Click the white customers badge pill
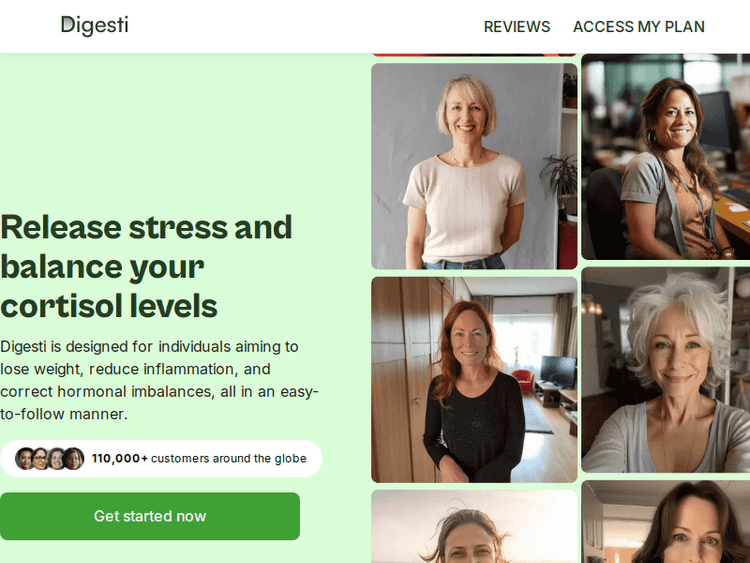The height and width of the screenshot is (563, 750). [161, 459]
